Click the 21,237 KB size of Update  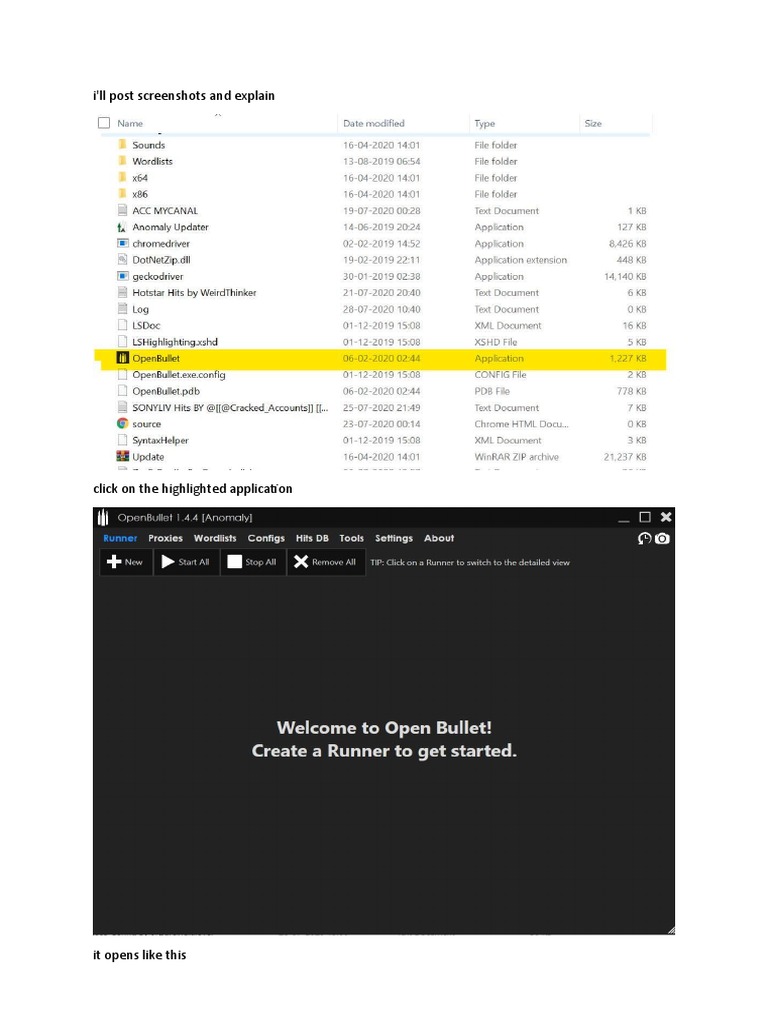click(x=625, y=456)
